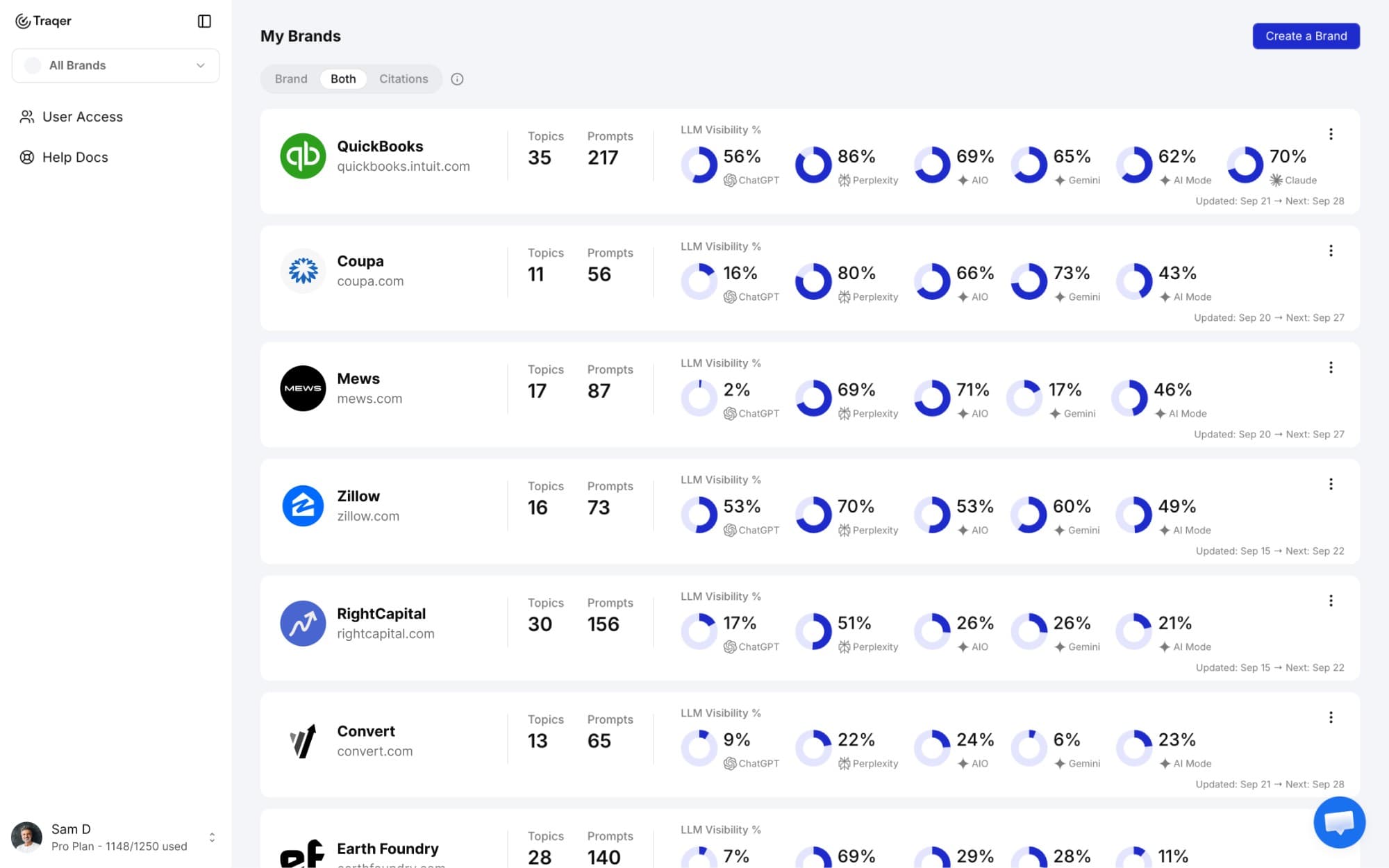Click Convert 23% AI Mode value

pyautogui.click(x=1176, y=740)
